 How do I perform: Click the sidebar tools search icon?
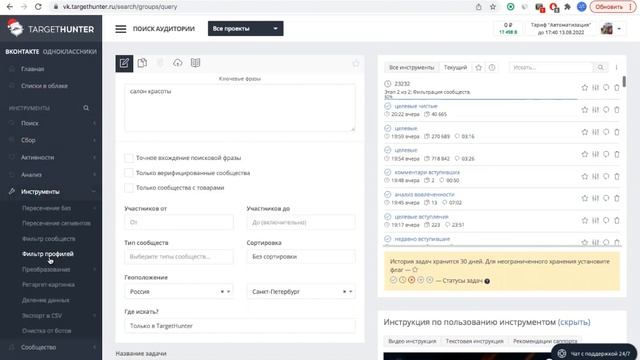[x=86, y=108]
